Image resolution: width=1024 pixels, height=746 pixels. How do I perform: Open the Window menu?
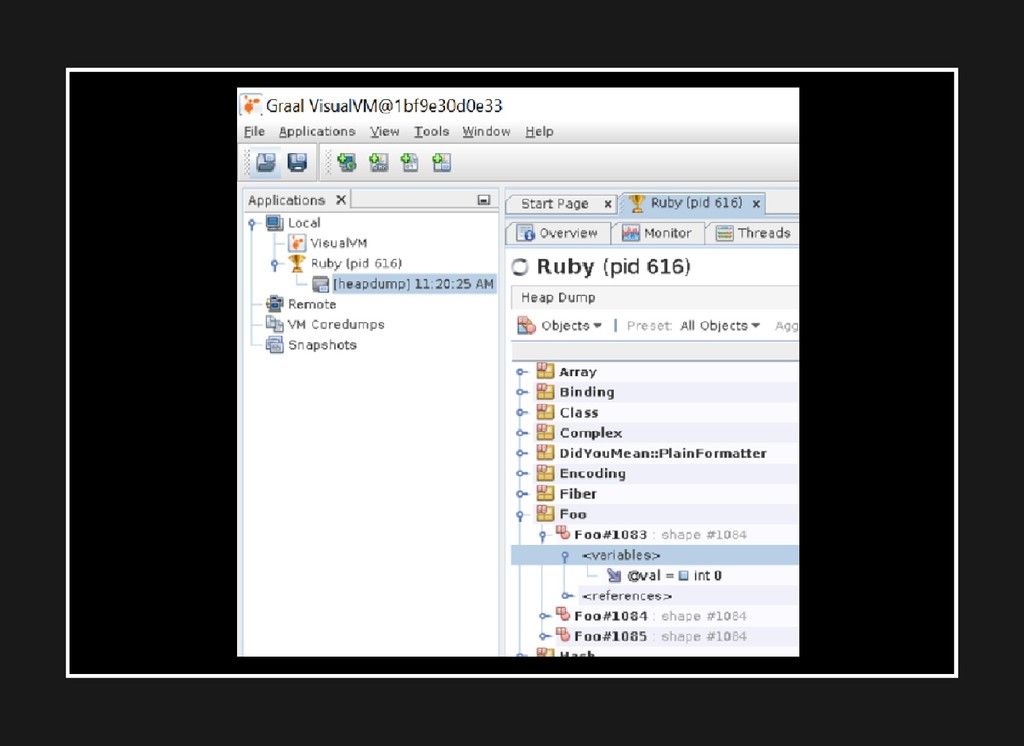tap(486, 131)
